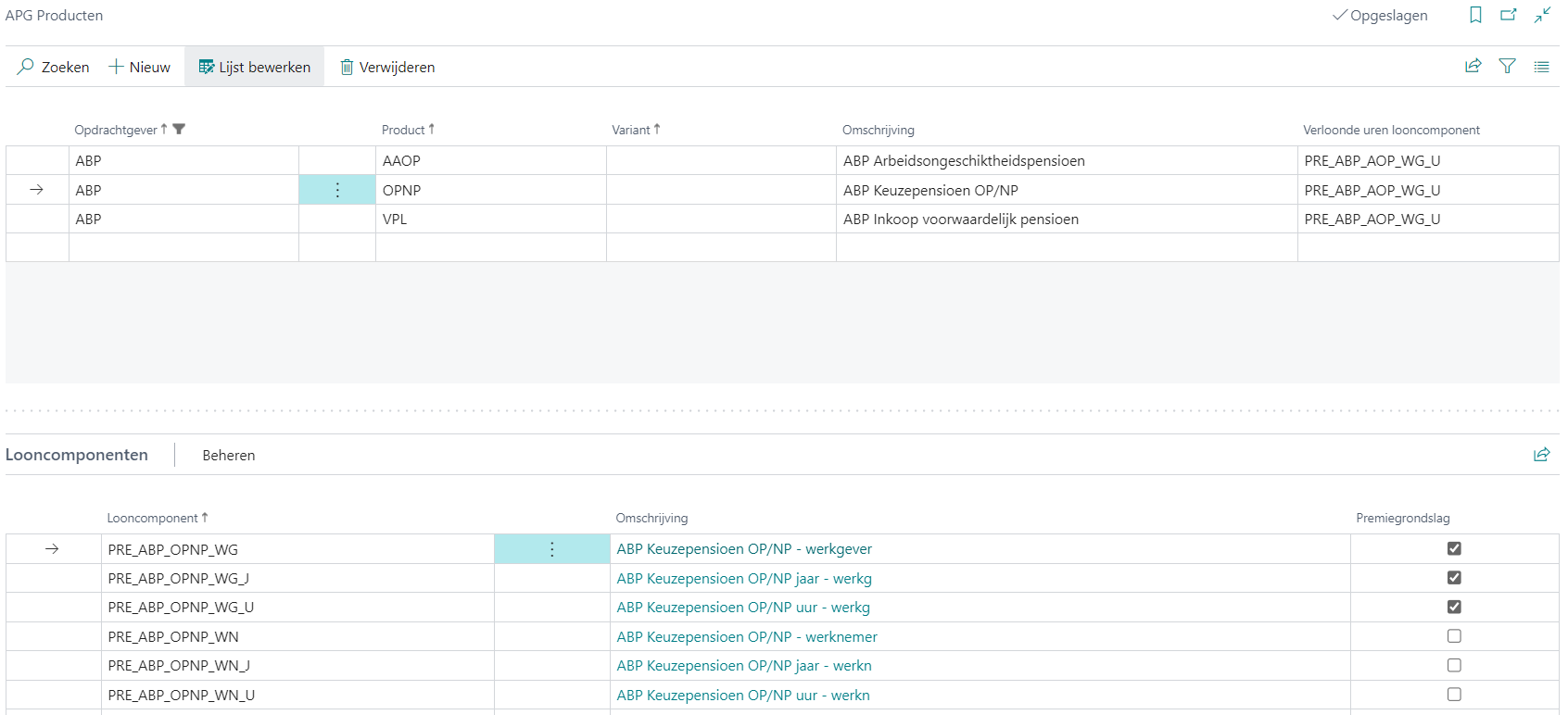Viewport: 1568px width, 715px height.
Task: Click the Verwijderen button
Action: 387,67
